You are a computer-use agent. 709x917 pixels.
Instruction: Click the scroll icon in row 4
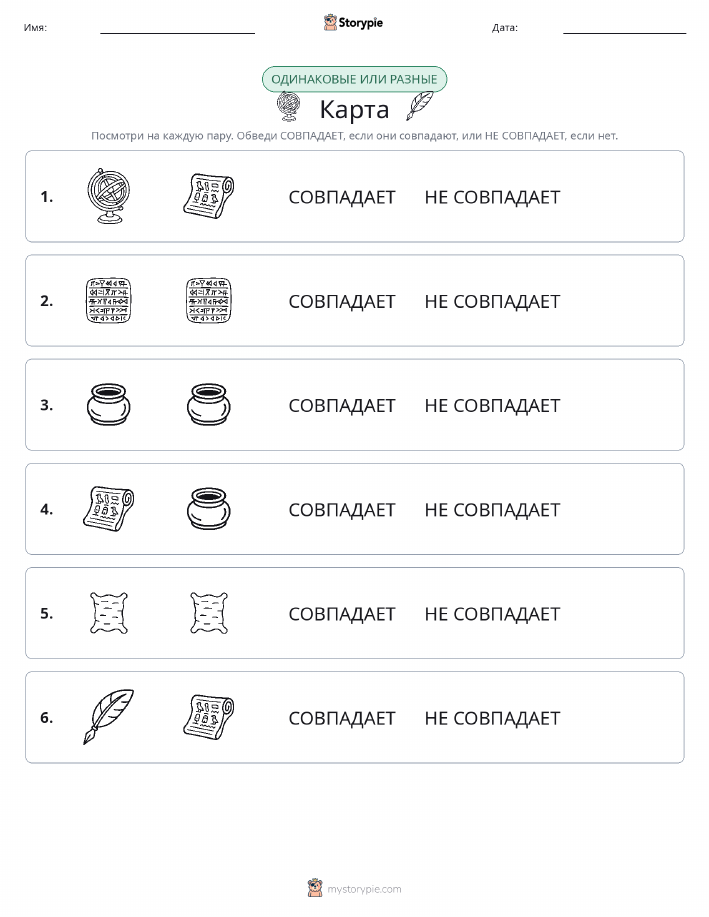(x=108, y=509)
